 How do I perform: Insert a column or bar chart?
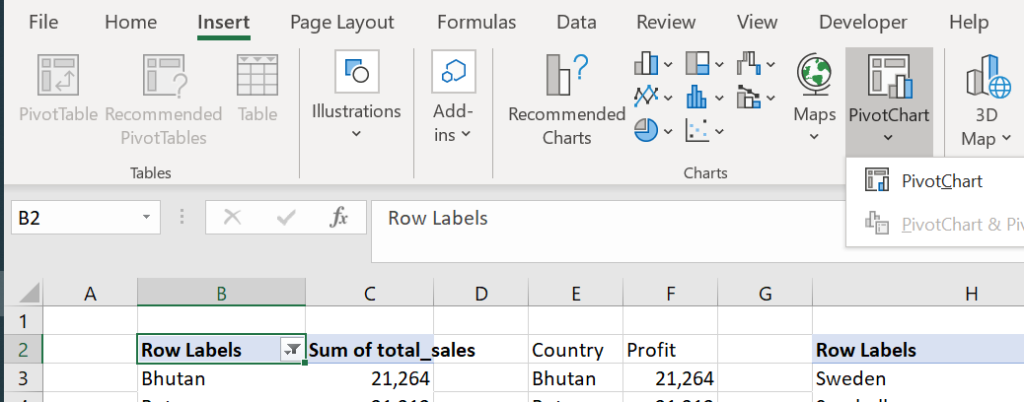[x=647, y=66]
